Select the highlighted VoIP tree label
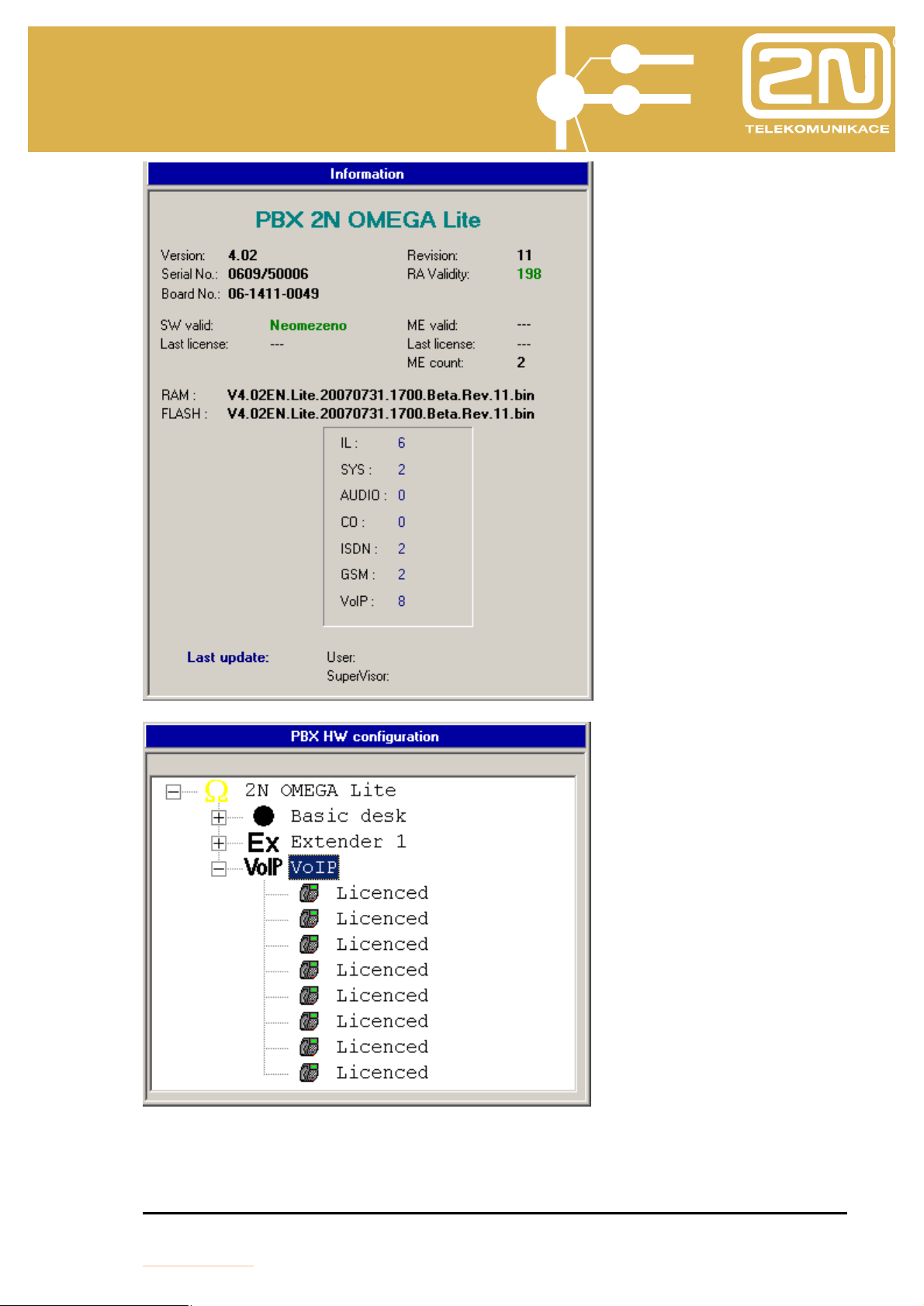 [x=314, y=868]
